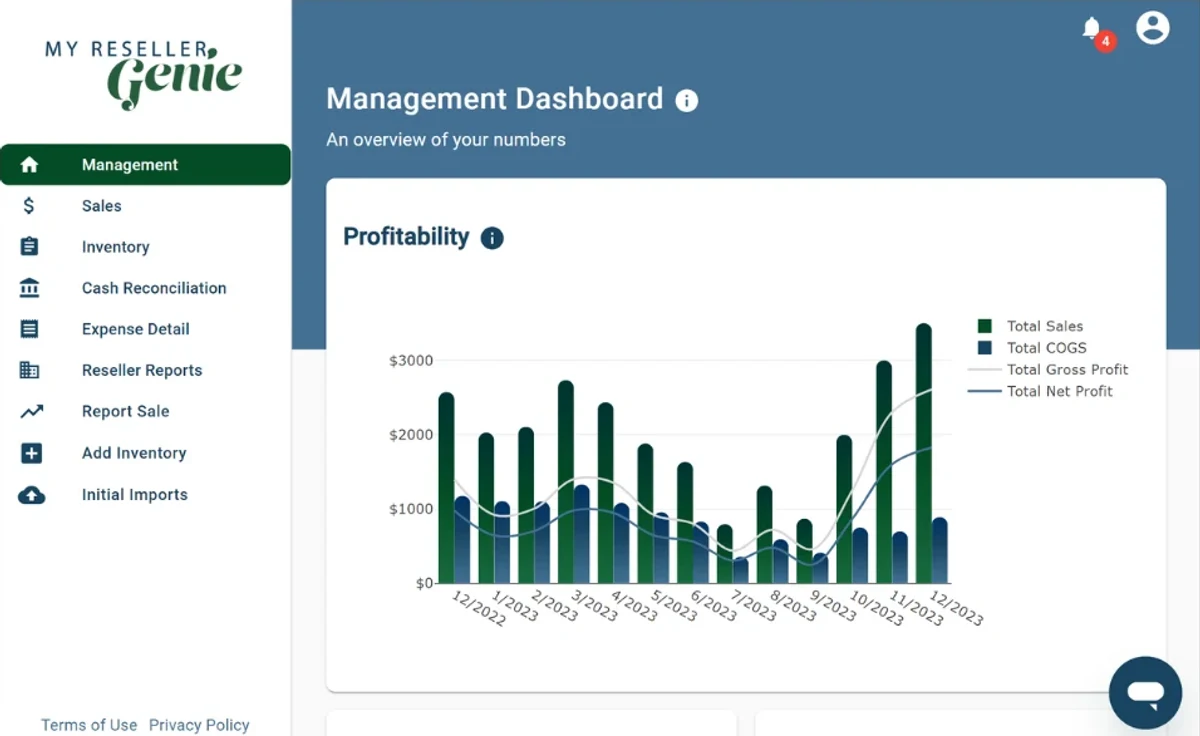This screenshot has width=1200, height=736.
Task: Click the 6/2023 x-axis label
Action: pos(713,606)
